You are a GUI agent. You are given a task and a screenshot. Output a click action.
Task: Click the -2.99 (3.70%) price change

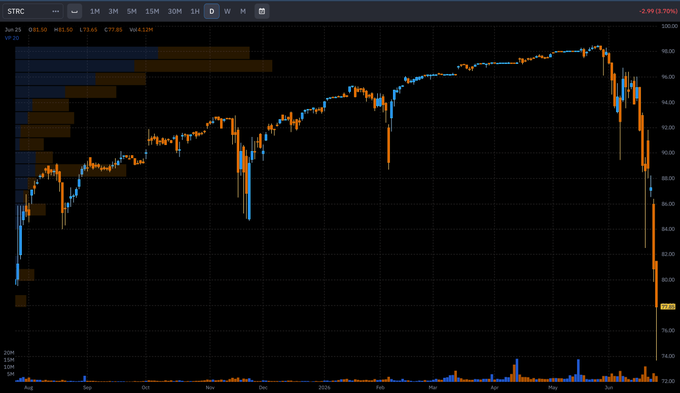click(x=658, y=11)
